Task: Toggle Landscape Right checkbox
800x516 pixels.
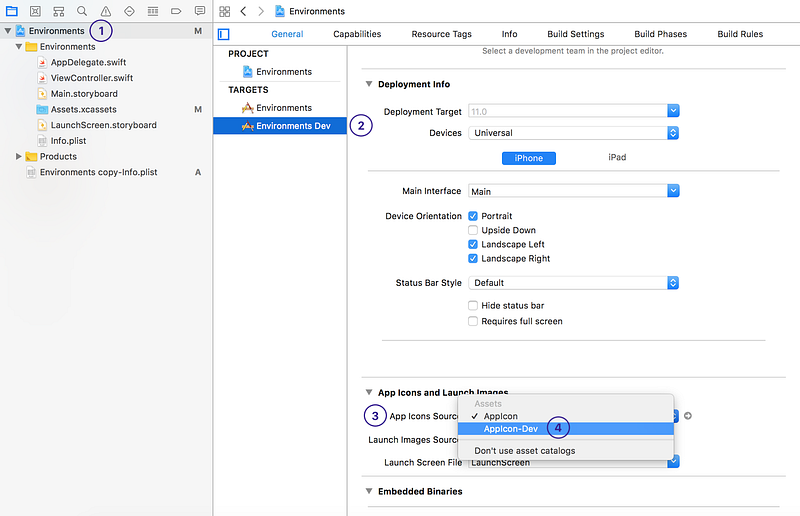Action: coord(473,259)
